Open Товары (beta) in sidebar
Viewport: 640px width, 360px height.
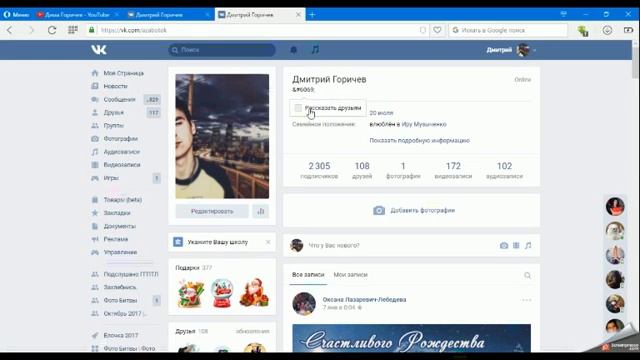(122, 200)
